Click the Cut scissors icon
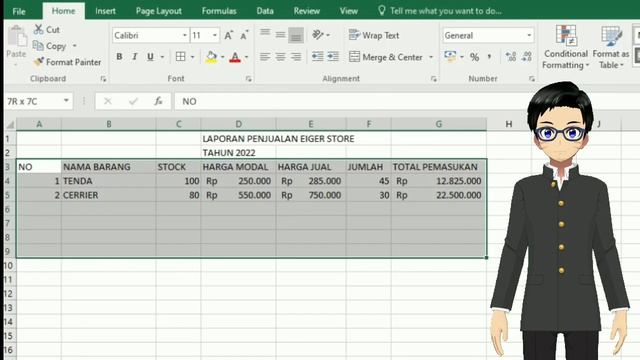 click(x=39, y=29)
